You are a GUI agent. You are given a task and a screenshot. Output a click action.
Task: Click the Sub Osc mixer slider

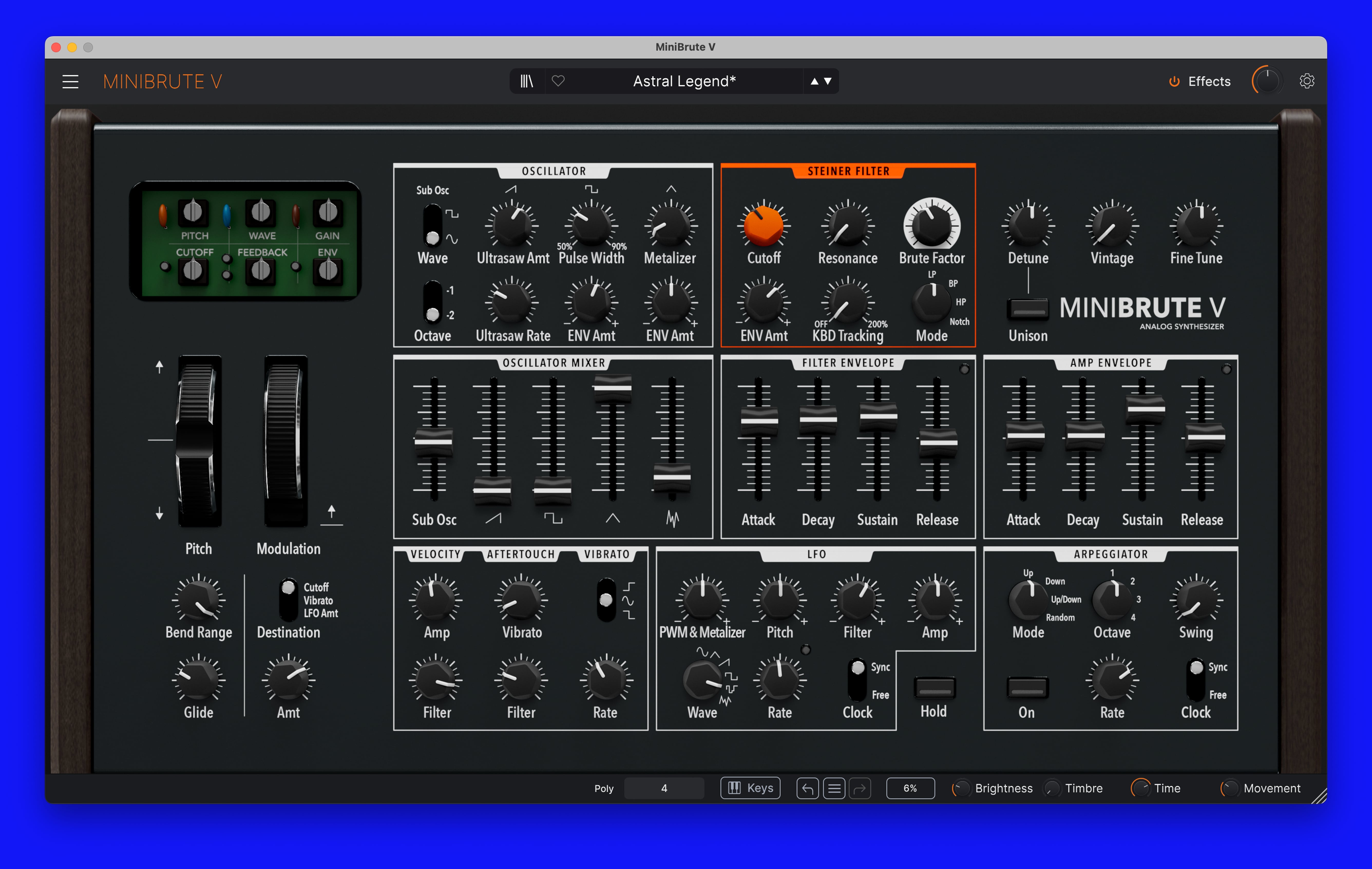coord(433,442)
